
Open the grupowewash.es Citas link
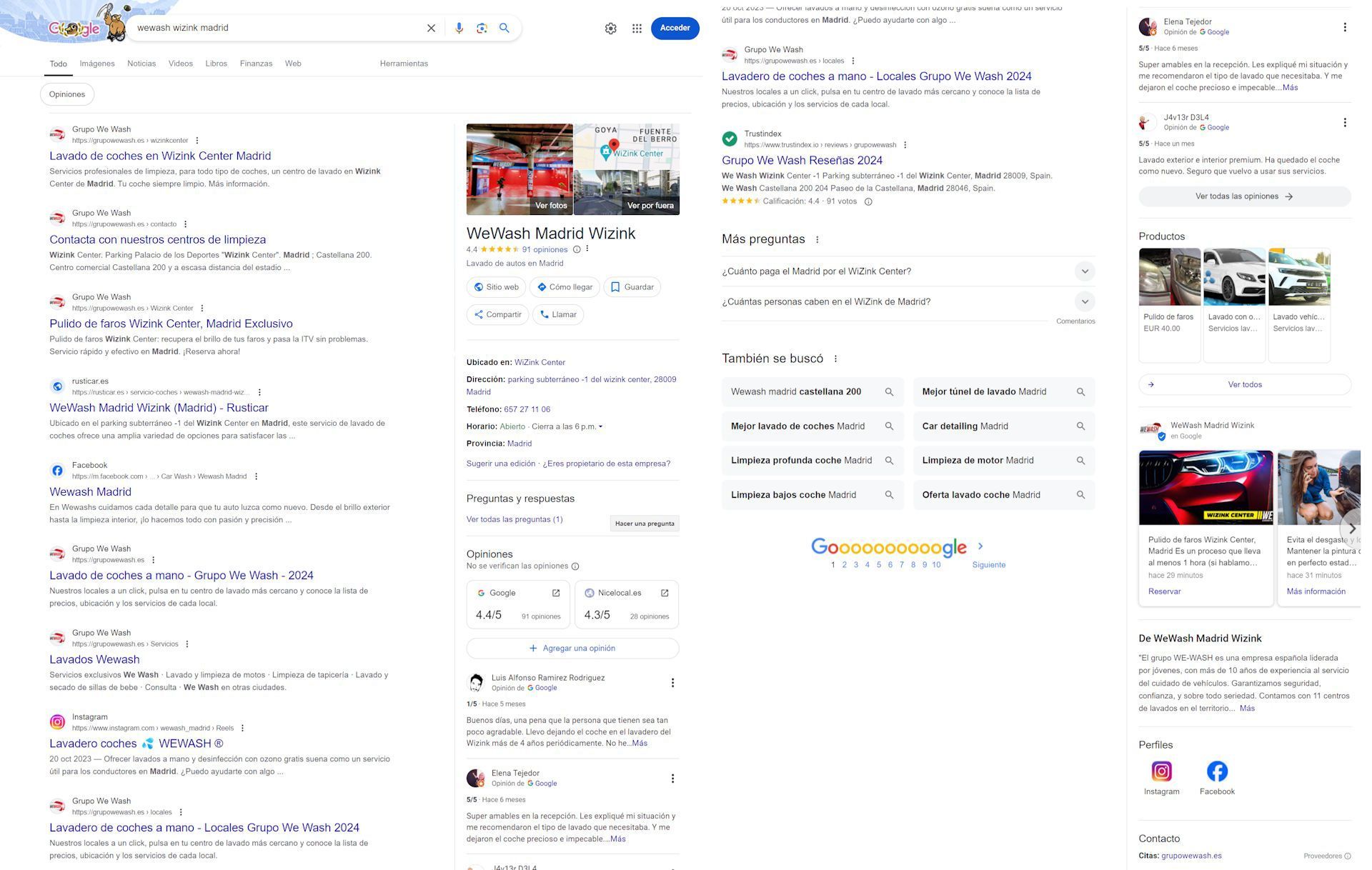coord(1191,856)
